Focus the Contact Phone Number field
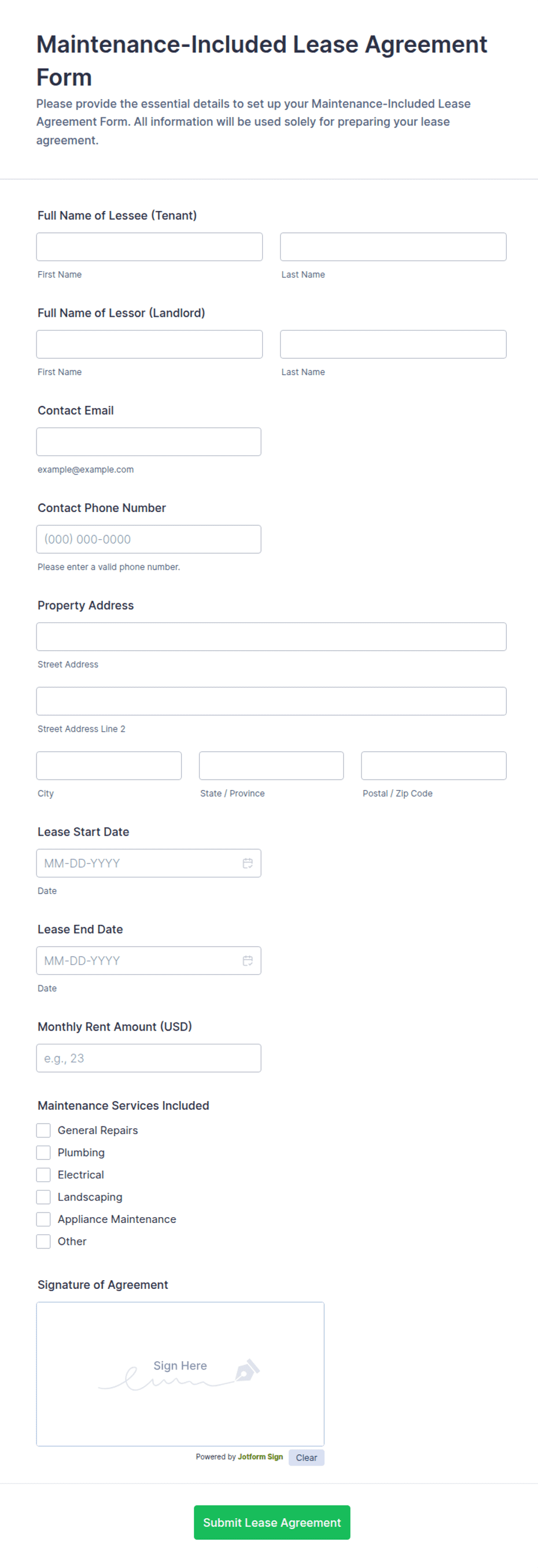This screenshot has height=1568, width=538. (x=149, y=539)
